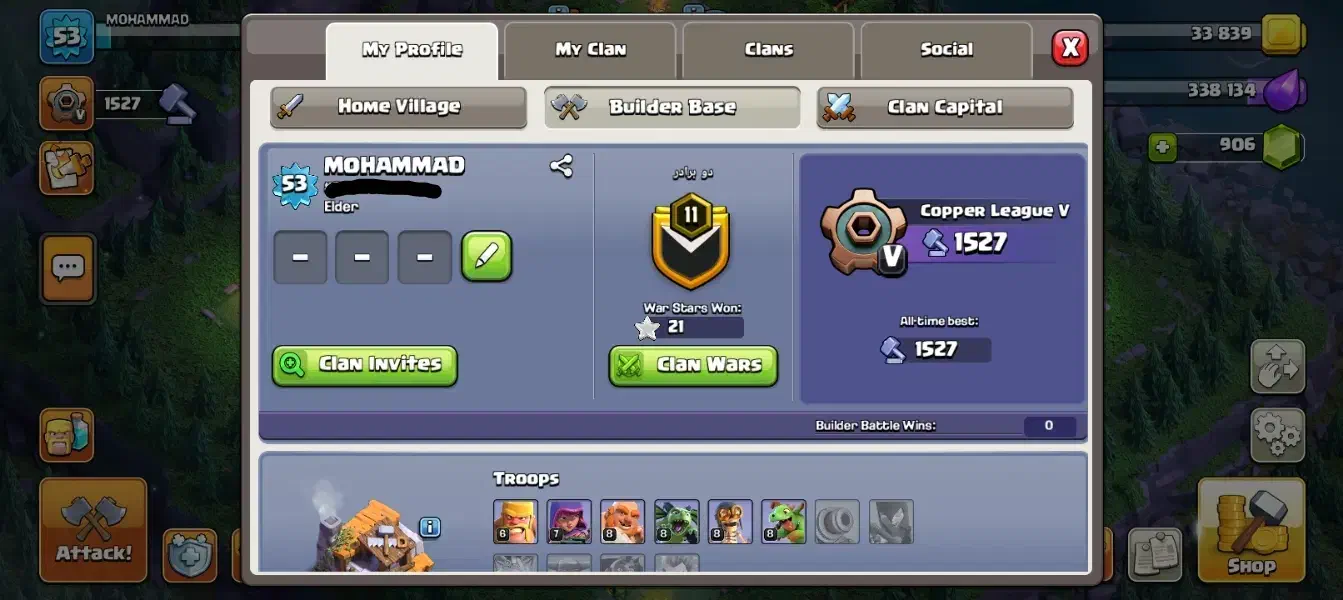
Task: Click the green plus add gems icon
Action: pyautogui.click(x=1162, y=148)
